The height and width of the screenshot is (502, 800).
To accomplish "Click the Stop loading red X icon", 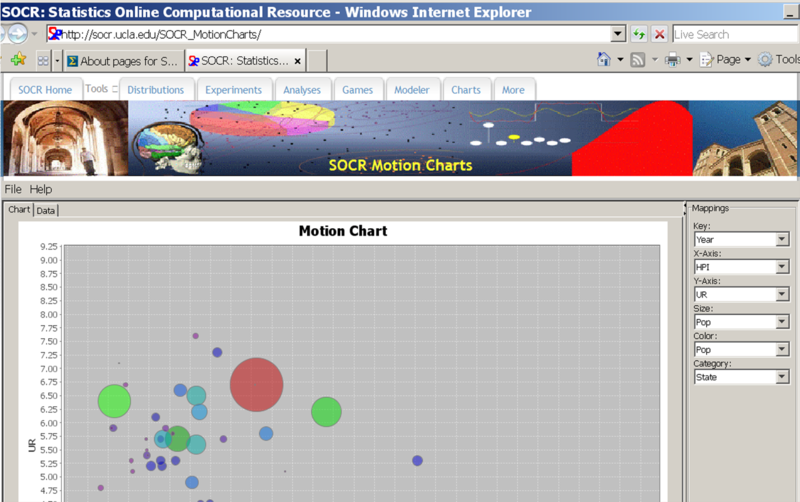I will point(660,34).
